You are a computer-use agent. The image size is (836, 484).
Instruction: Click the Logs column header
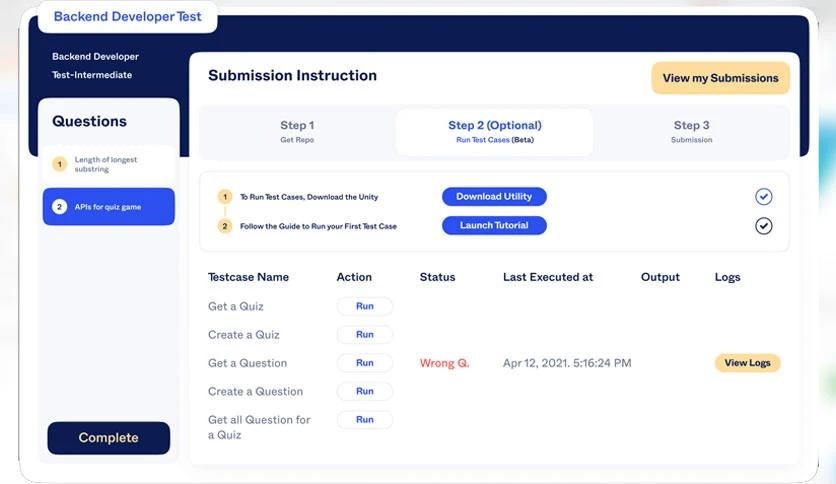[727, 277]
